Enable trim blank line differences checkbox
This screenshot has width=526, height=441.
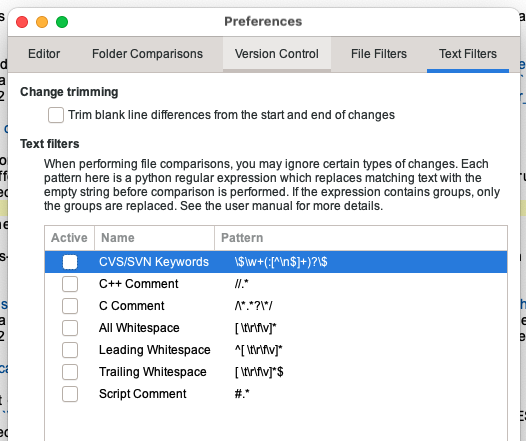click(56, 115)
